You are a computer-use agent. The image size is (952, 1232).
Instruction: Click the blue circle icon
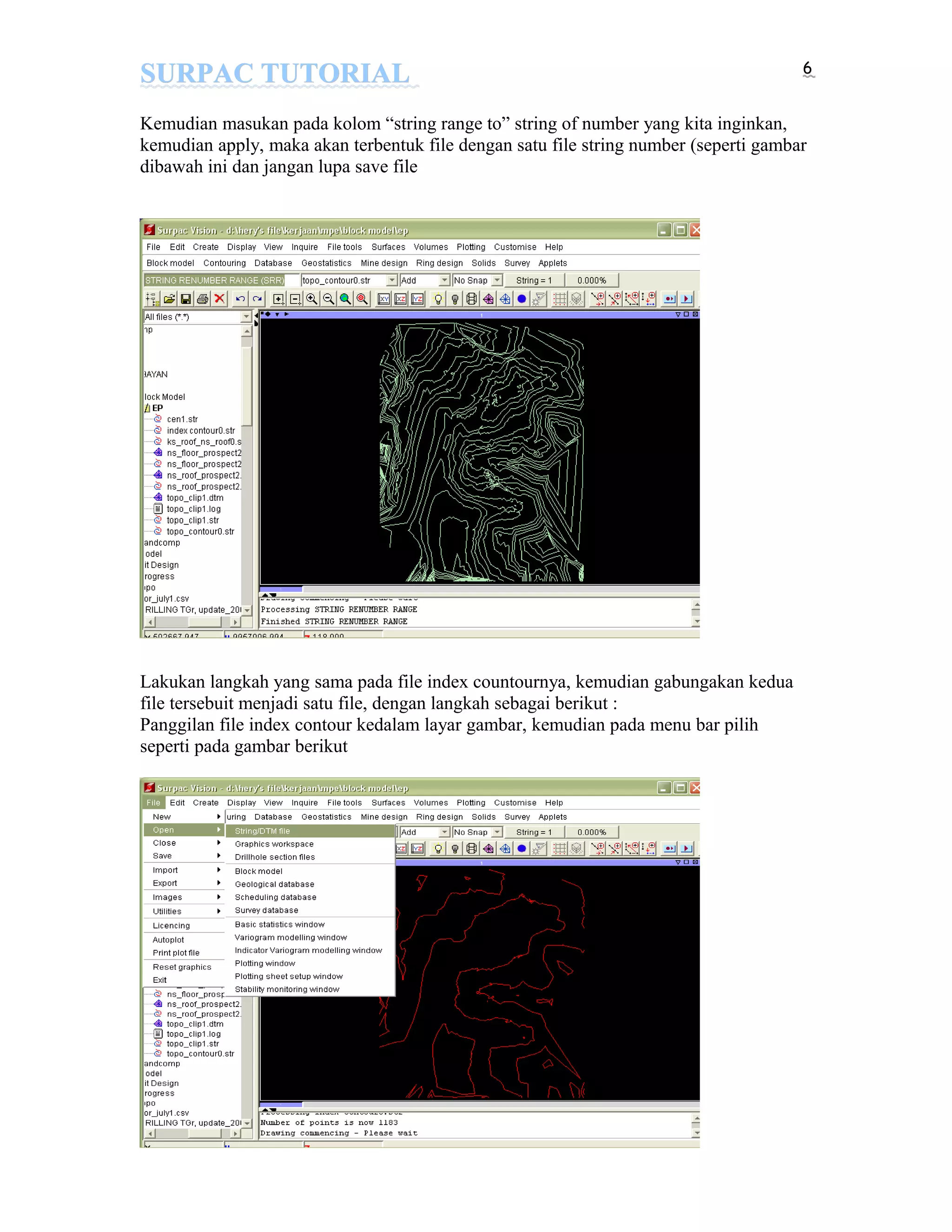pyautogui.click(x=522, y=299)
